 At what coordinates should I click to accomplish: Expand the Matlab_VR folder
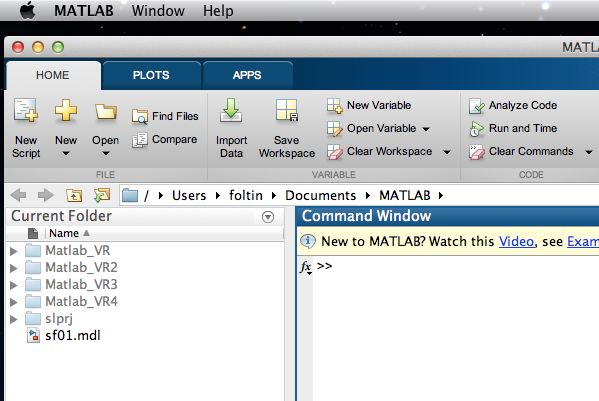click(14, 251)
